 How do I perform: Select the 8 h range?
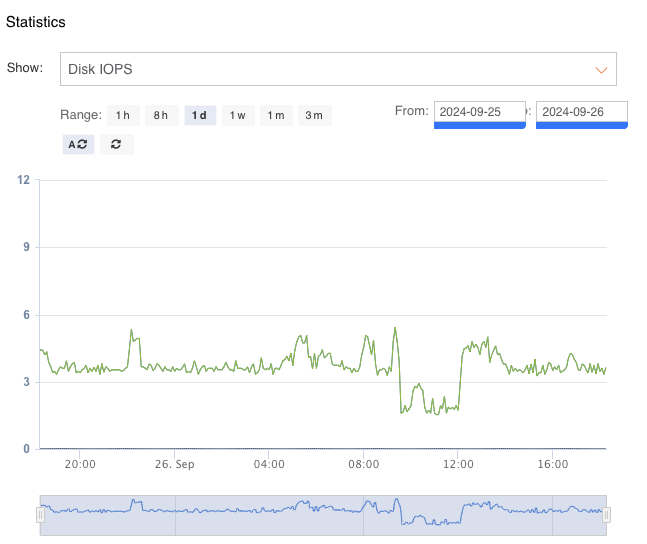pos(161,115)
